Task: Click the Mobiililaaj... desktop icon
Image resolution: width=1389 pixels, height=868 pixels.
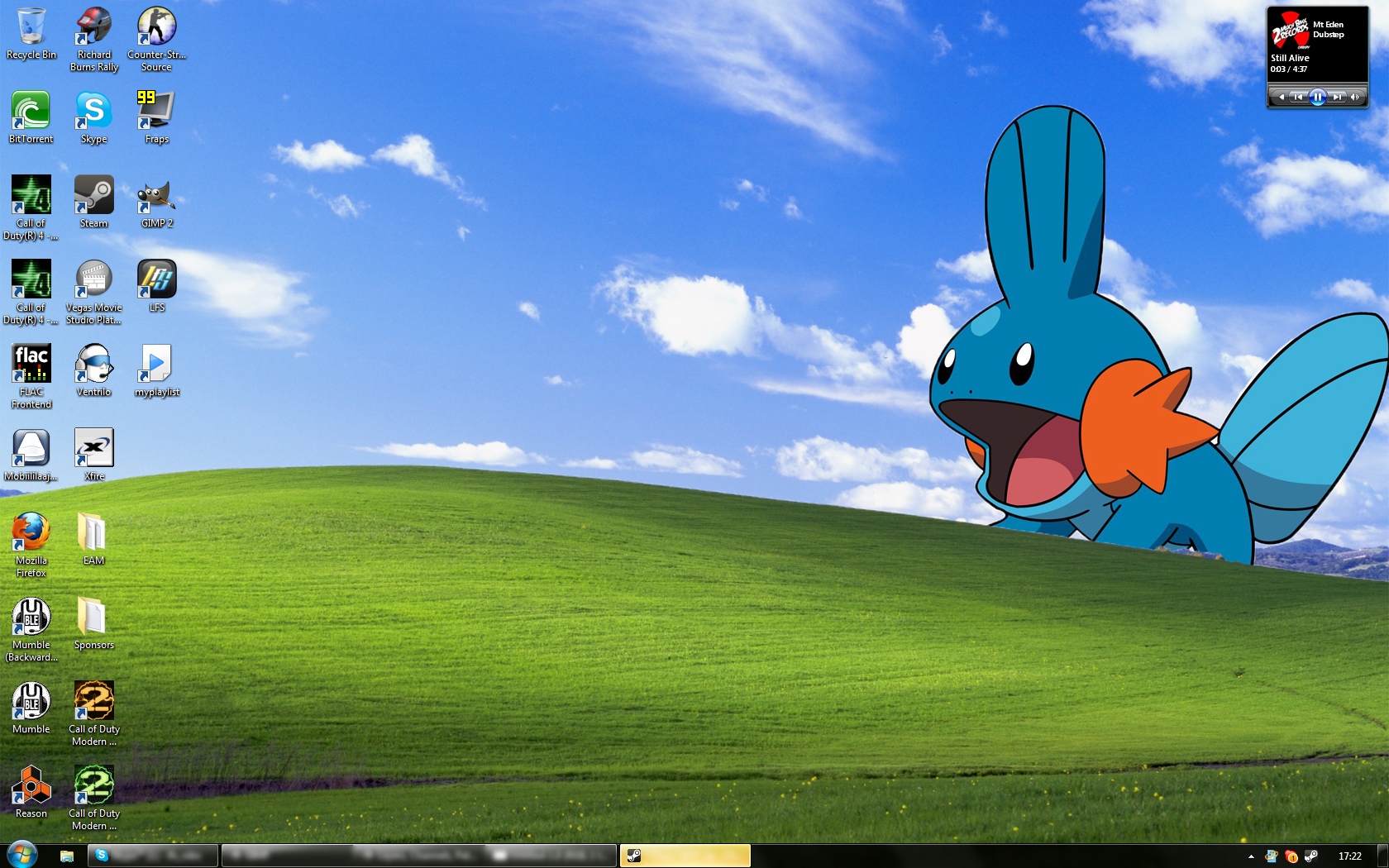Action: click(x=31, y=455)
